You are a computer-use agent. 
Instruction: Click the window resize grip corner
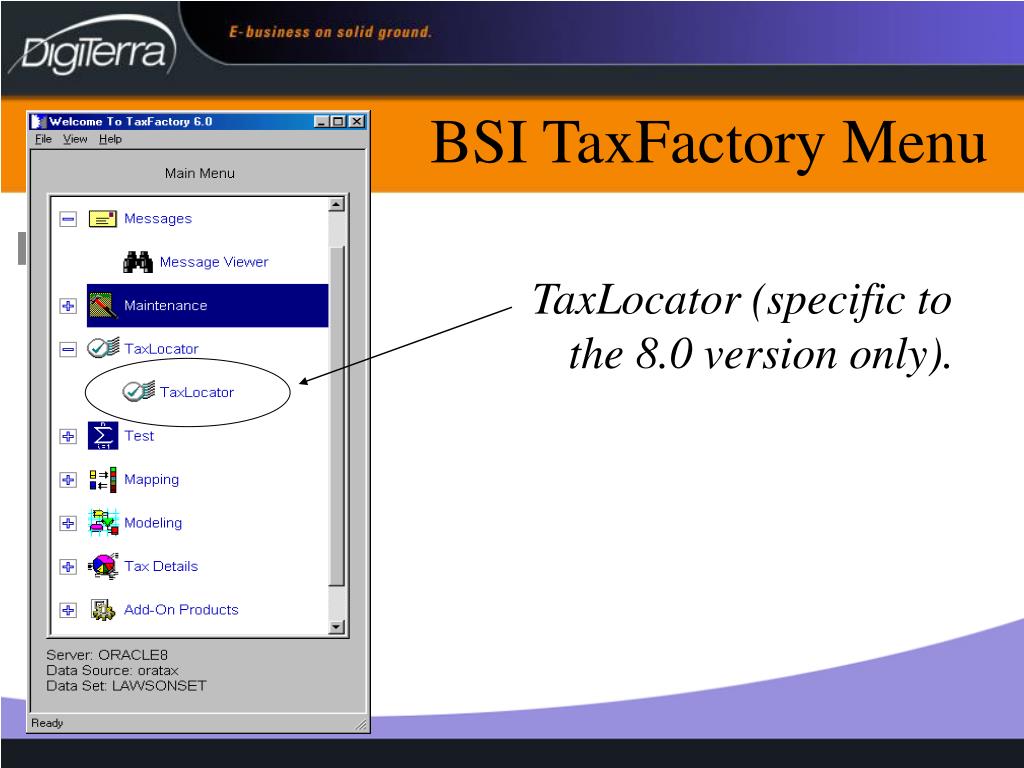click(x=361, y=725)
